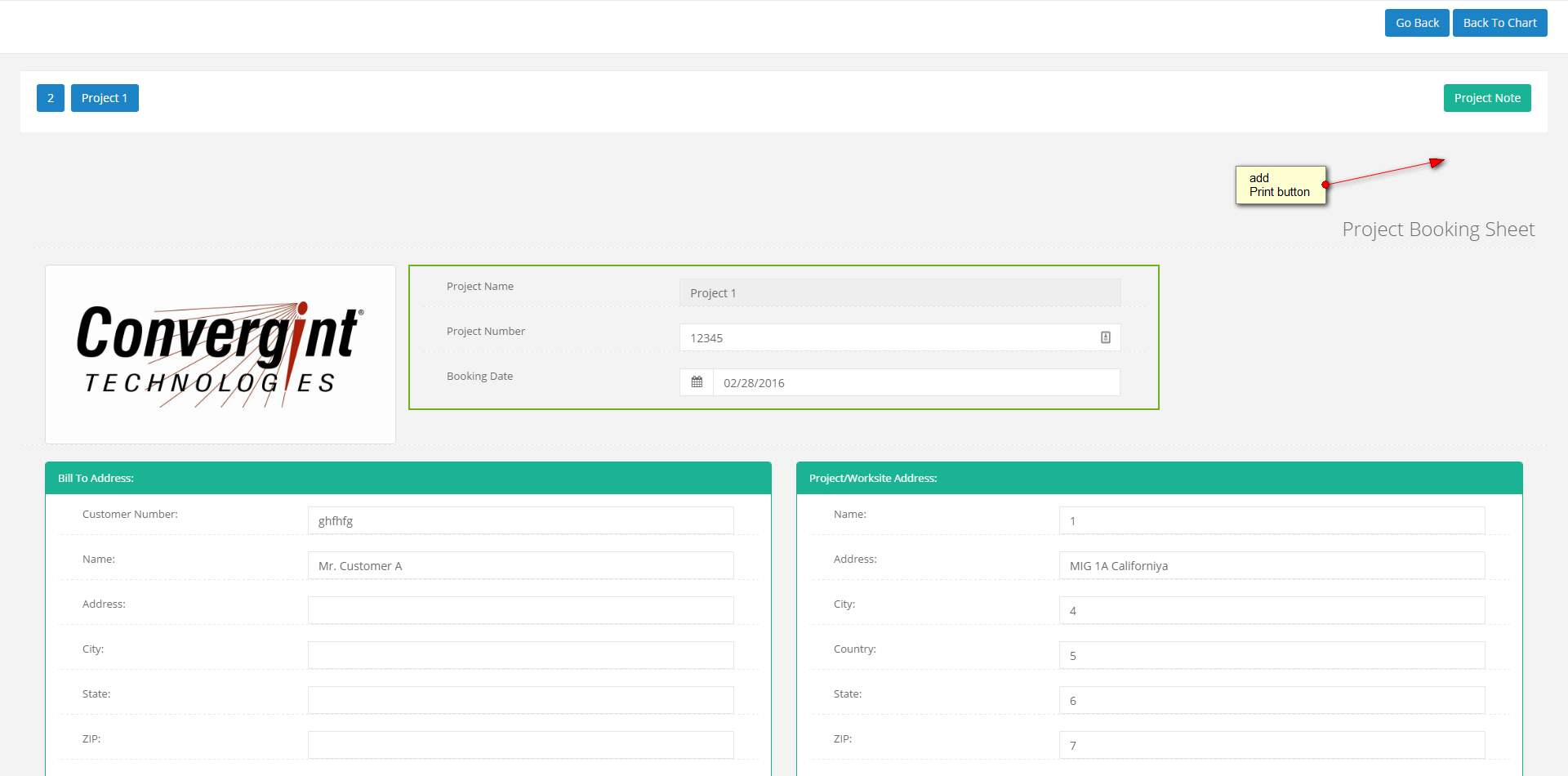Focus the Customer Number field
Viewport: 1568px width, 776px height.
520,521
